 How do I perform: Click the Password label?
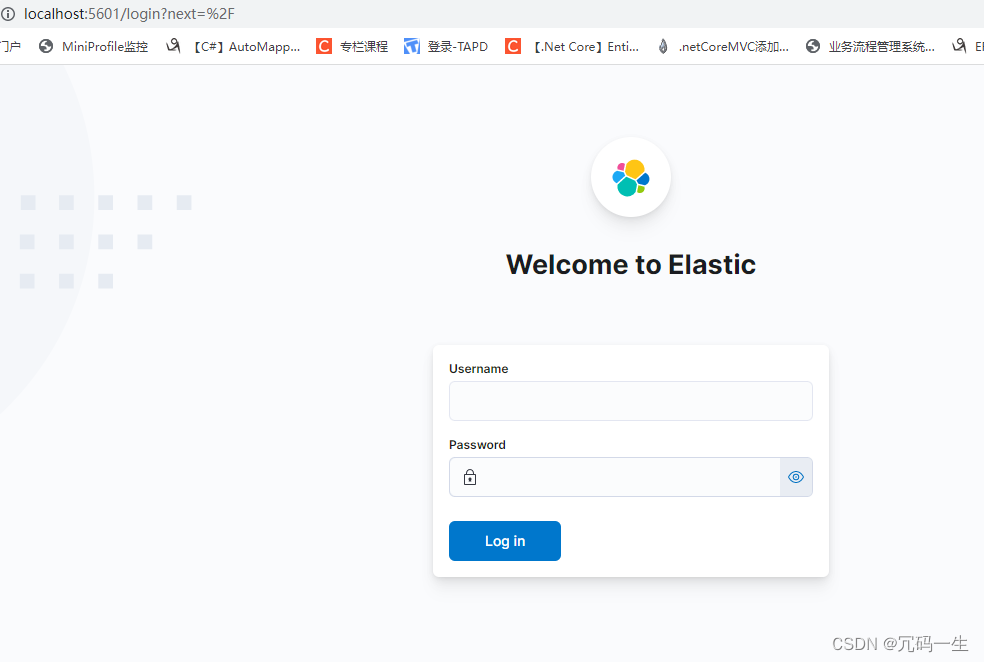click(477, 445)
